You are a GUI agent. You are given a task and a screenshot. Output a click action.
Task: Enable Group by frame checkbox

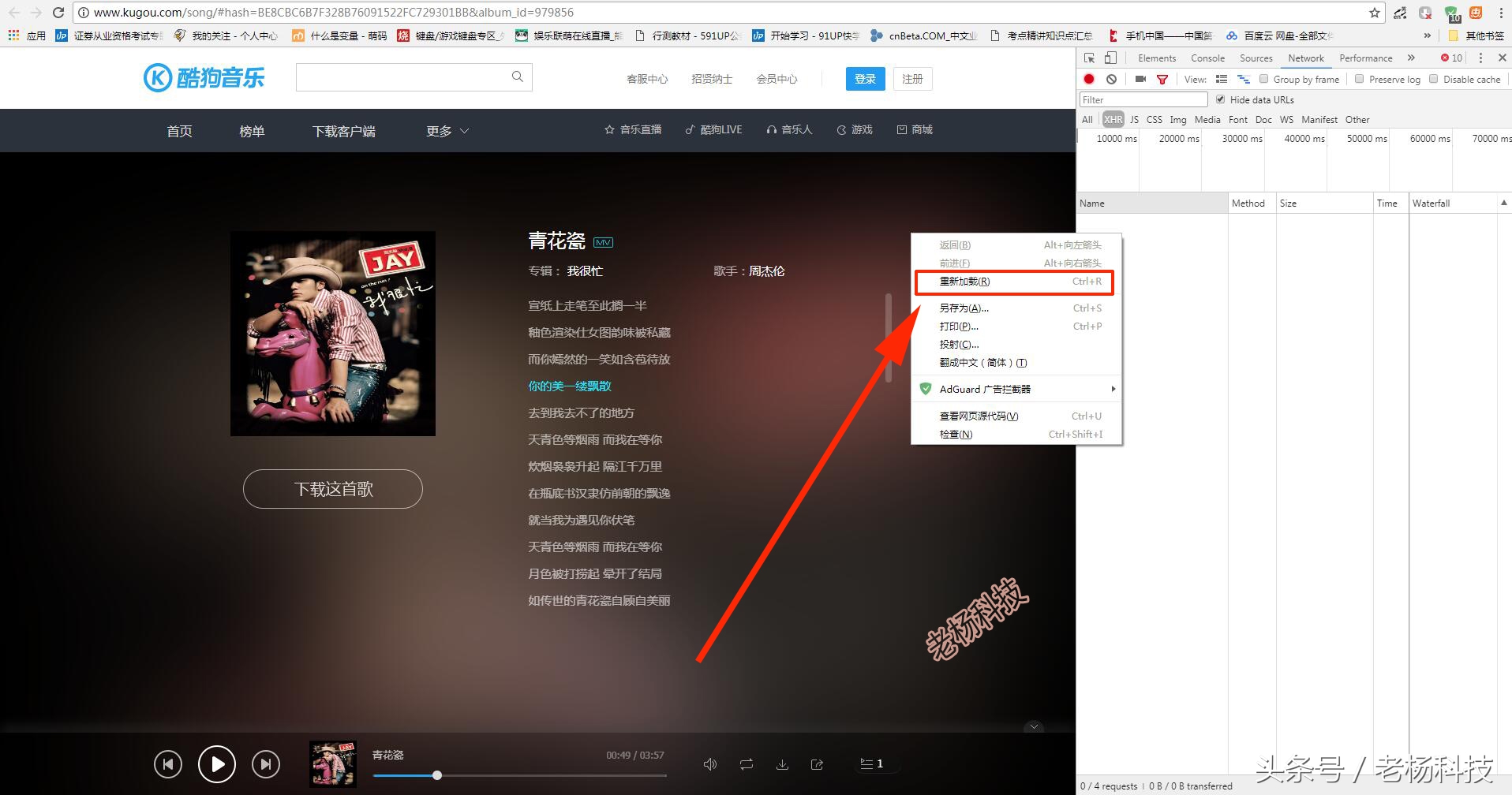[1263, 79]
